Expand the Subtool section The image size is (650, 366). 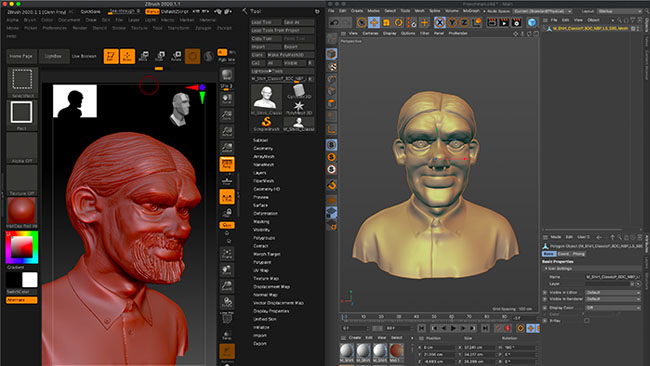coord(261,141)
